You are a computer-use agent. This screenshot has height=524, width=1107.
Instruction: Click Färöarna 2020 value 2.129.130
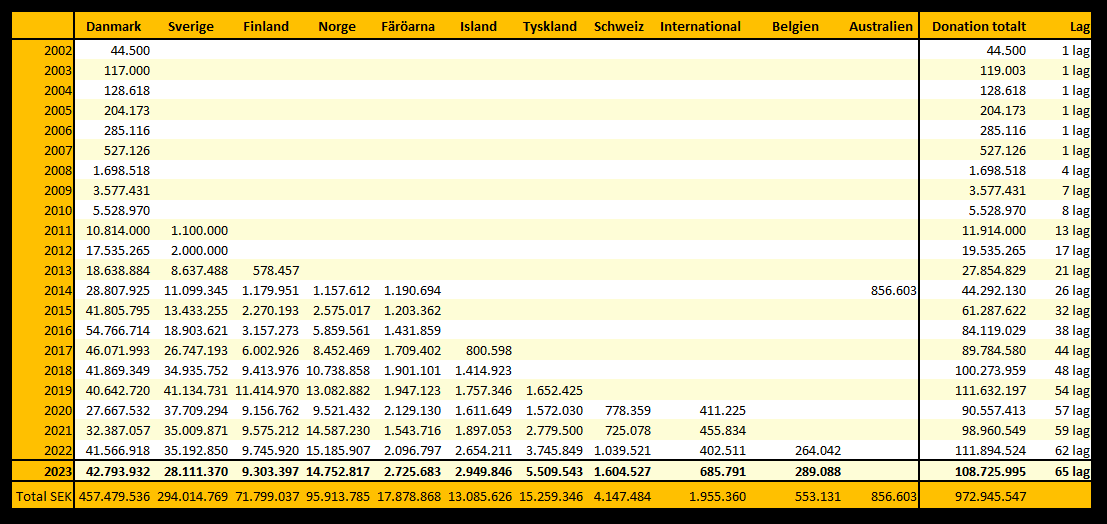pos(412,410)
